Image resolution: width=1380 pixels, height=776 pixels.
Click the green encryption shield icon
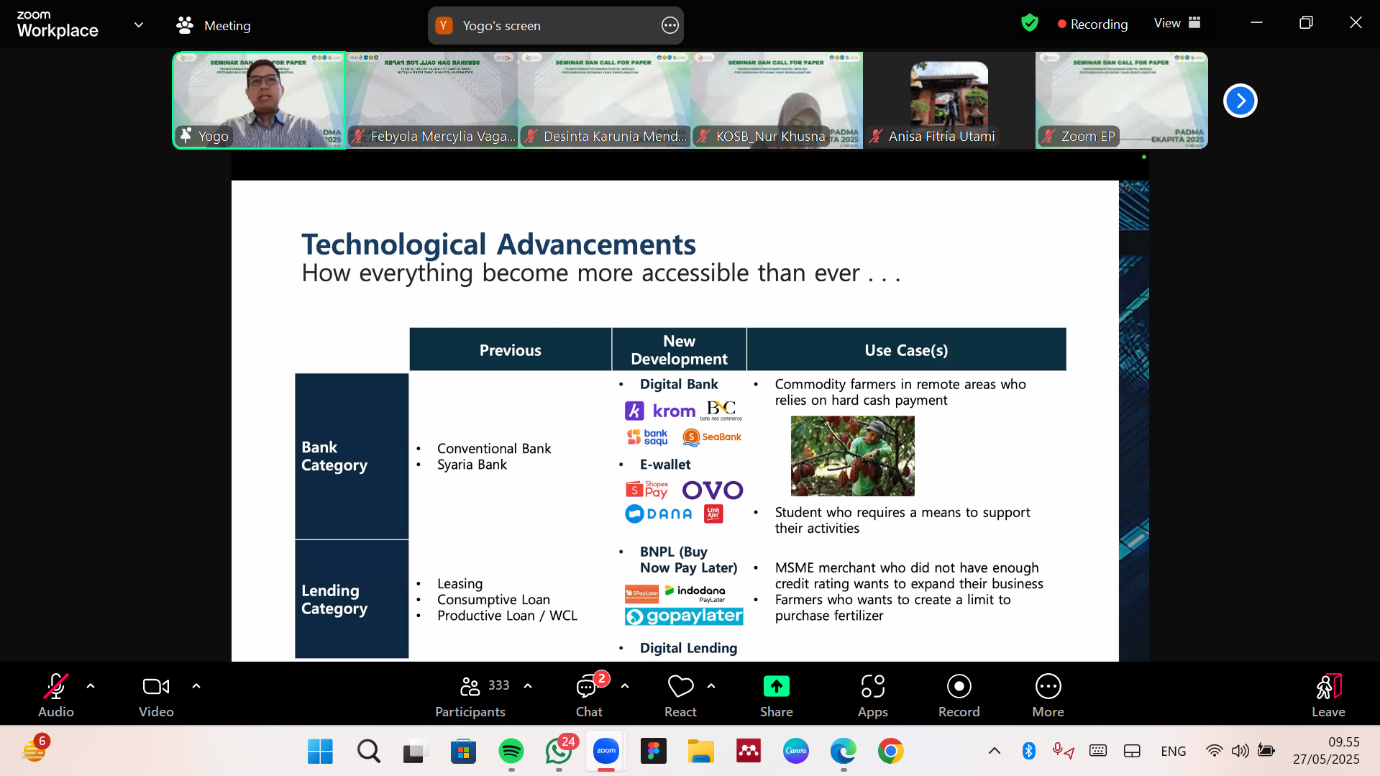[1029, 23]
